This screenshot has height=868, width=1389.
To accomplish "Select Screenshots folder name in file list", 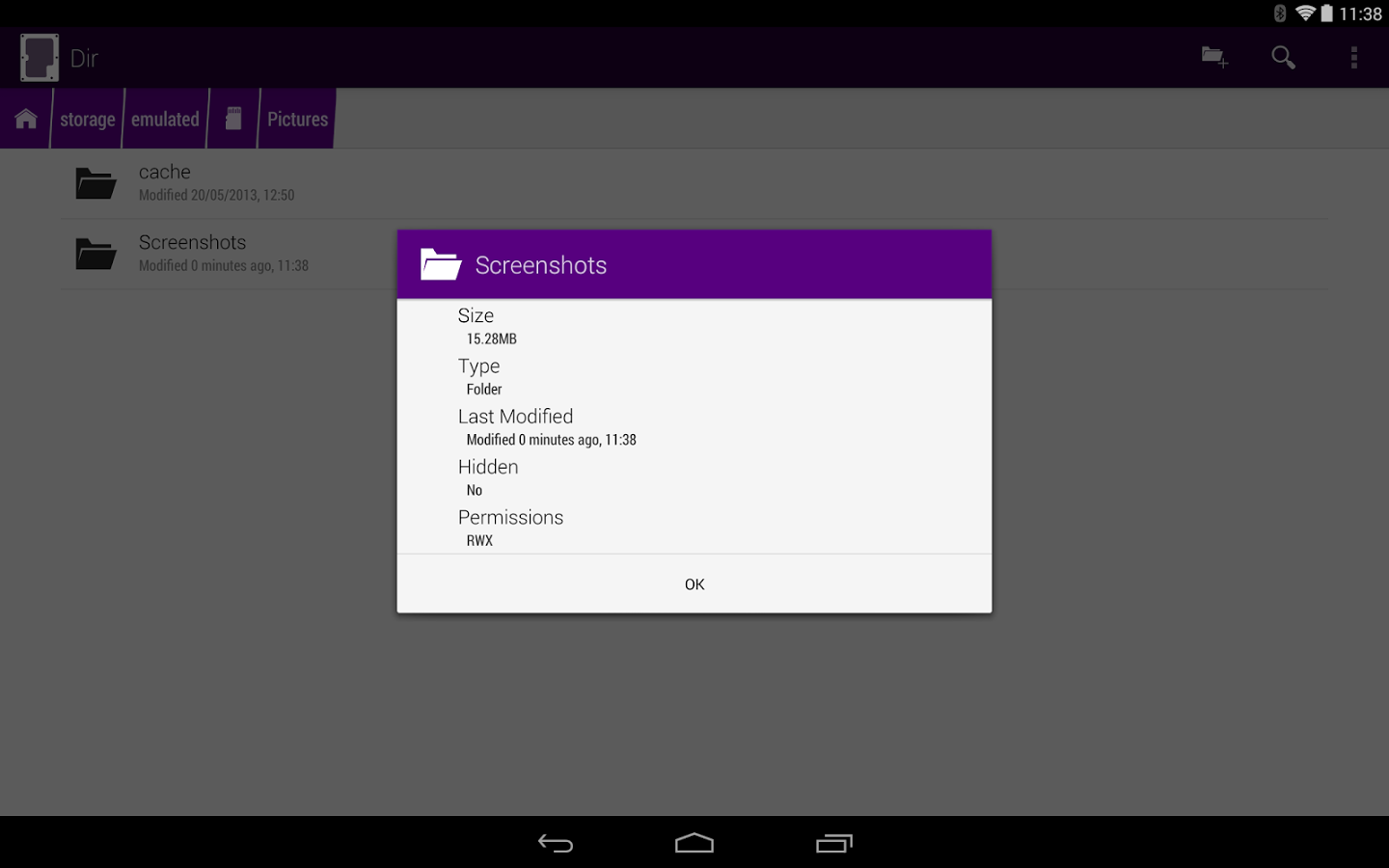I will click(192, 242).
